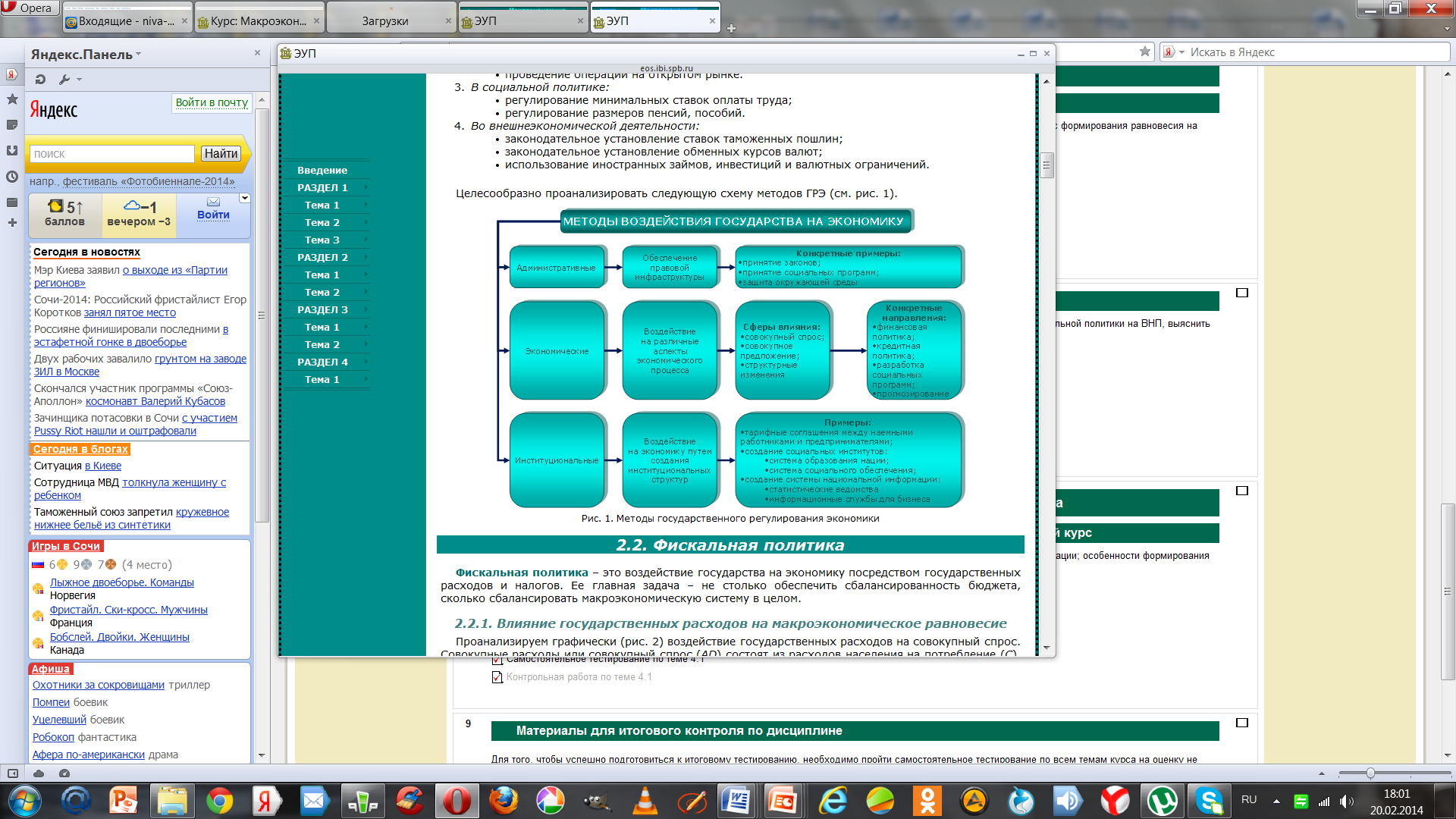The image size is (1456, 819).
Task: Open the Windows panel icon in sidebar
Action: click(x=12, y=202)
